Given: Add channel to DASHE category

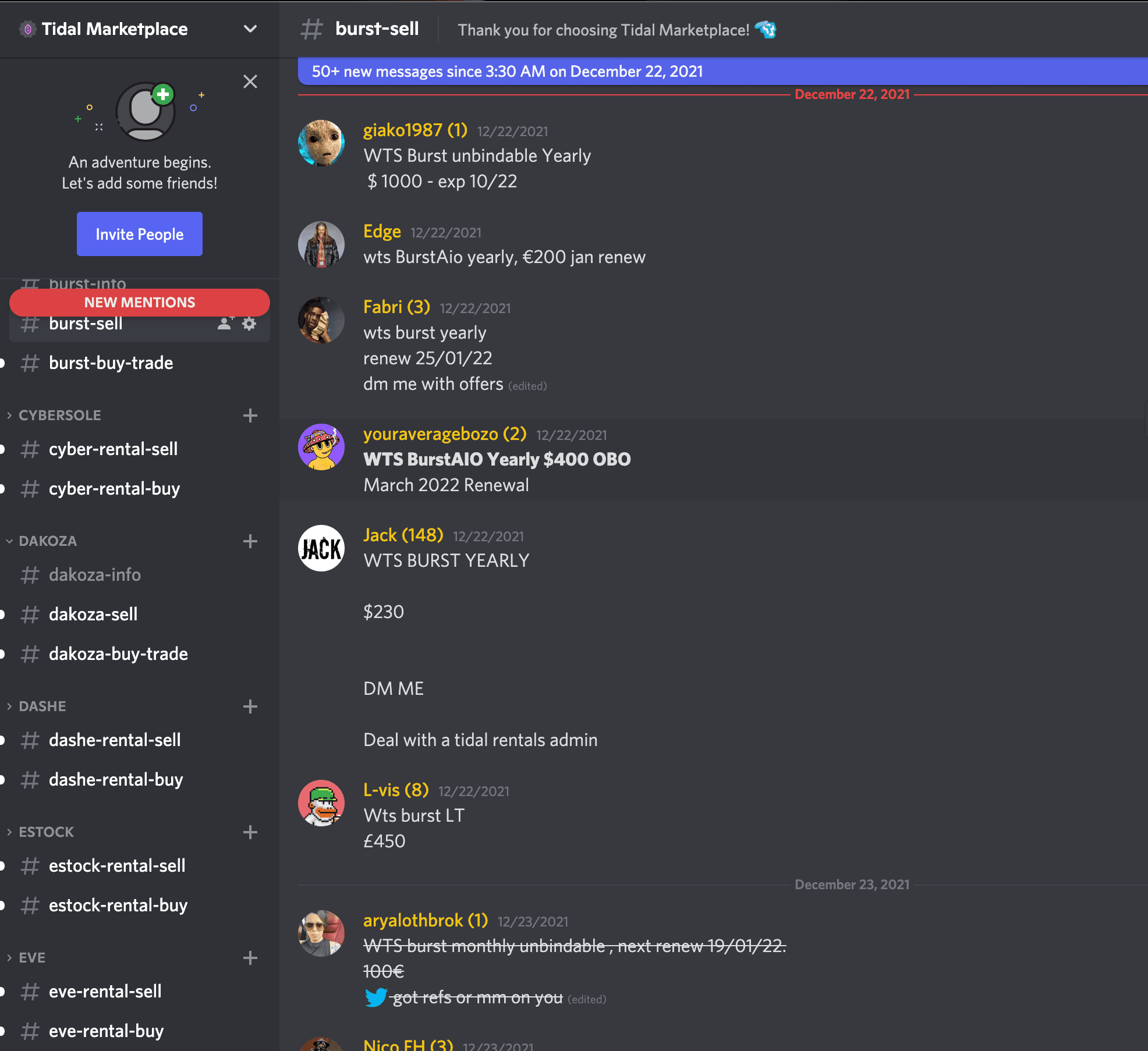Looking at the screenshot, I should click(x=250, y=706).
